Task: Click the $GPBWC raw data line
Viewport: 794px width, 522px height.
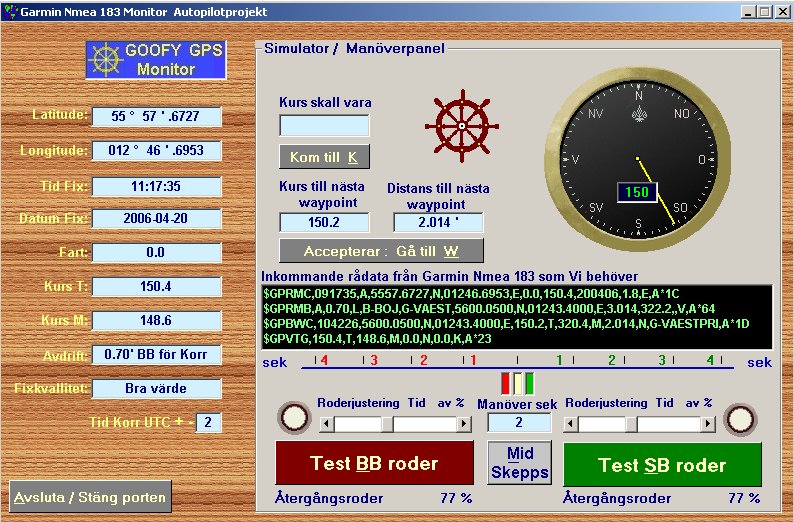Action: (506, 324)
